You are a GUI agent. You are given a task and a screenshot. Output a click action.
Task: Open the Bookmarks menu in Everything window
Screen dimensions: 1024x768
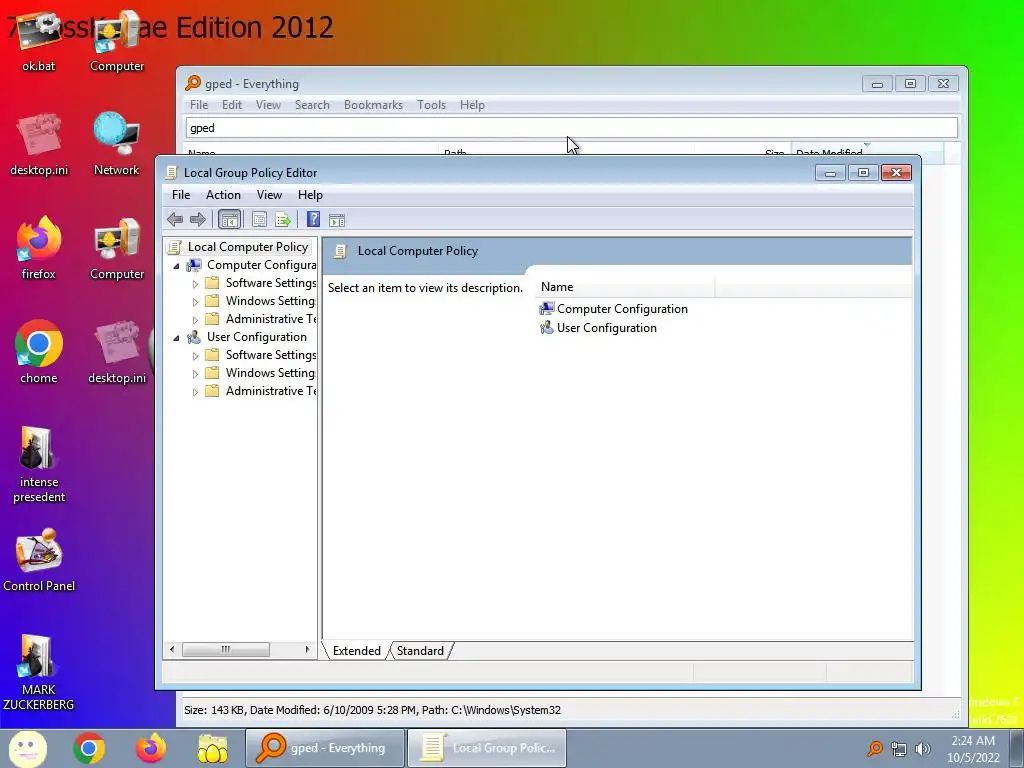point(374,104)
